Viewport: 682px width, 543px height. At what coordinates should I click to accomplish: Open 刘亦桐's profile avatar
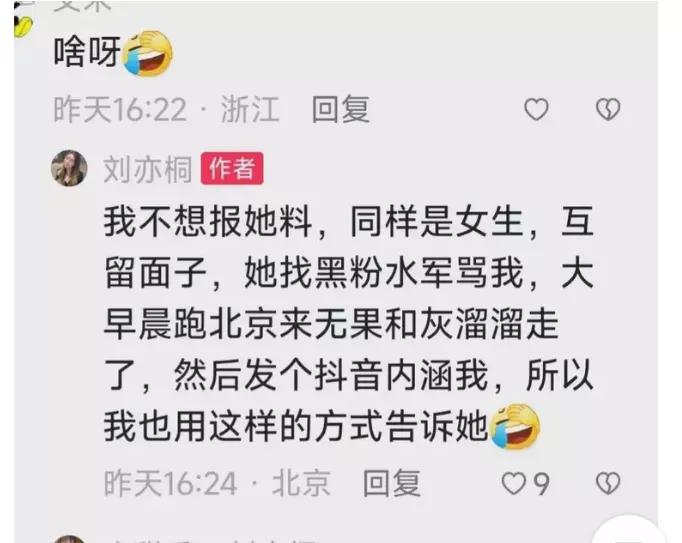pos(69,168)
